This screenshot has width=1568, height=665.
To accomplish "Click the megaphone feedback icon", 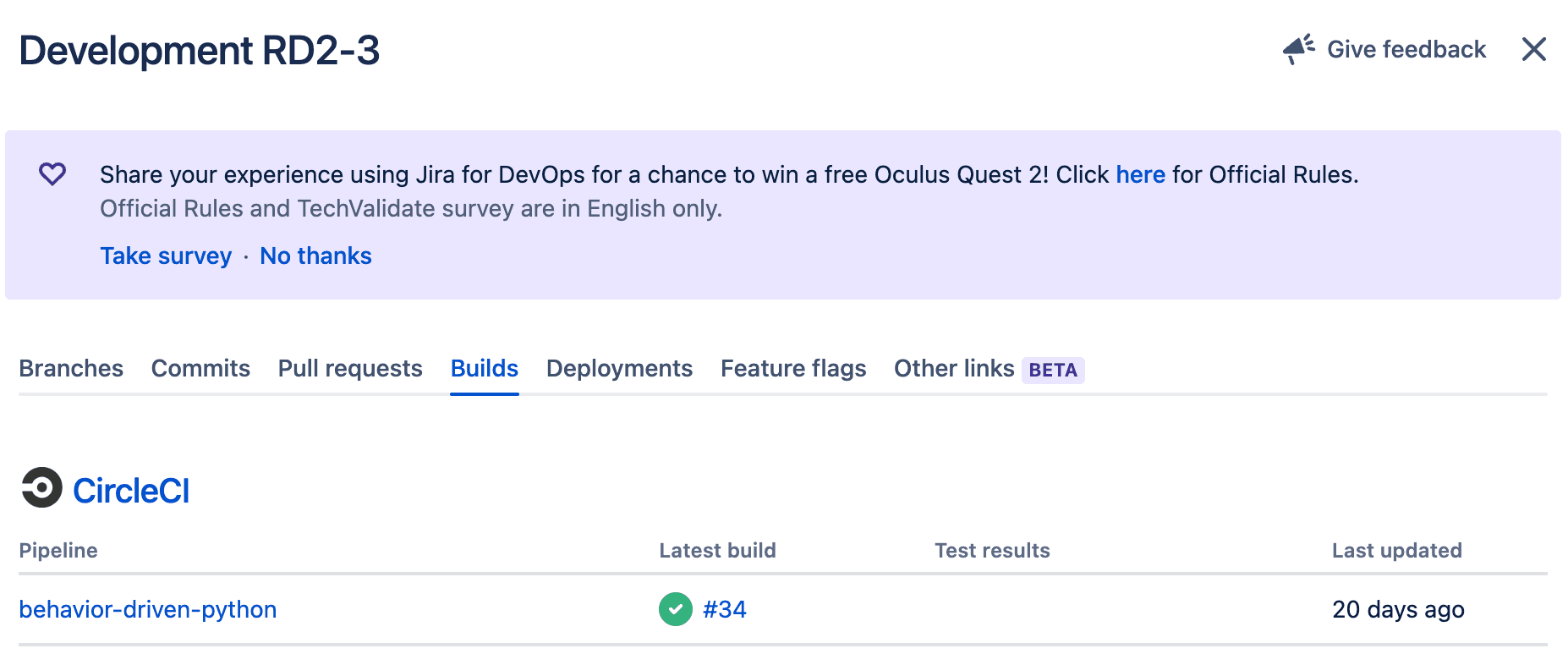I will click(x=1297, y=49).
